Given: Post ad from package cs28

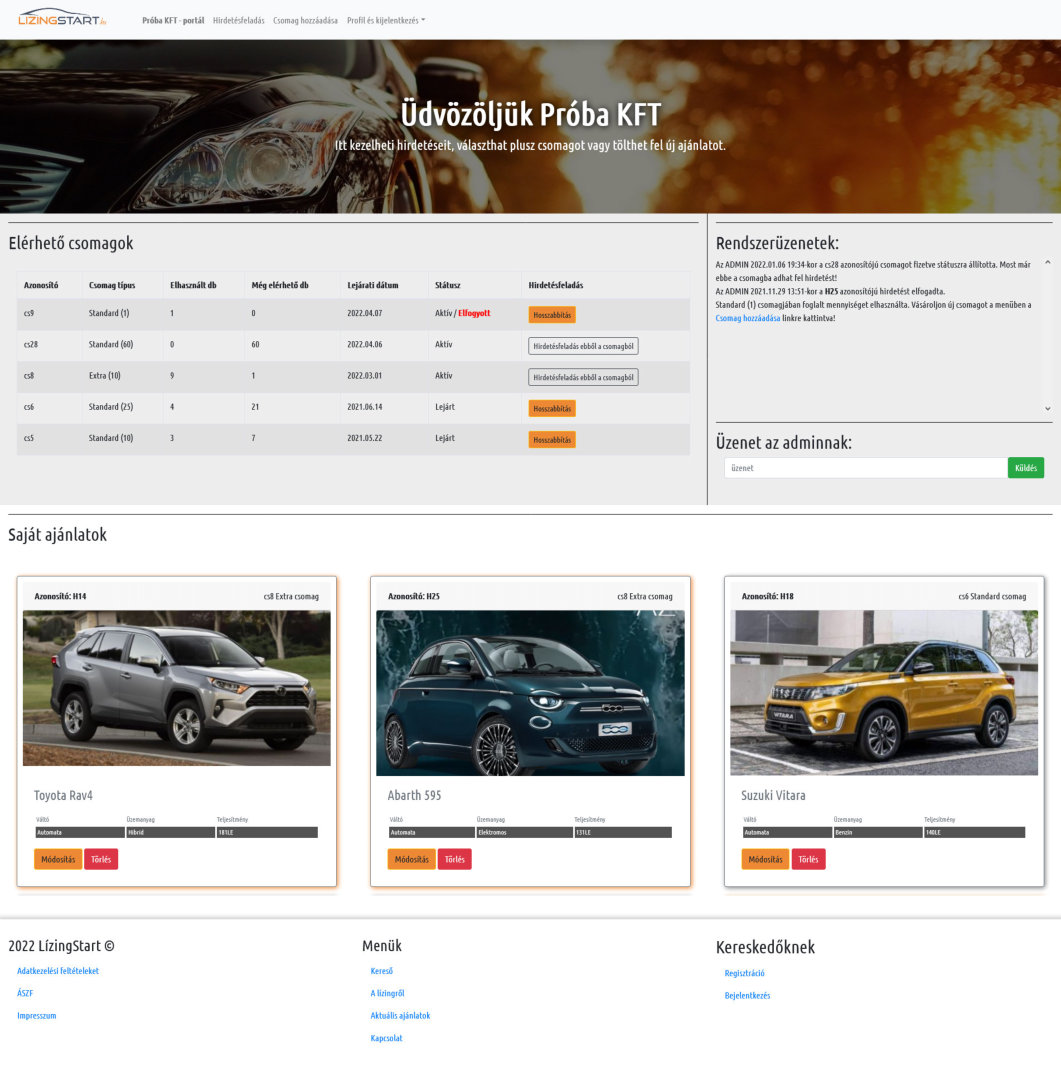Looking at the screenshot, I should coord(582,345).
